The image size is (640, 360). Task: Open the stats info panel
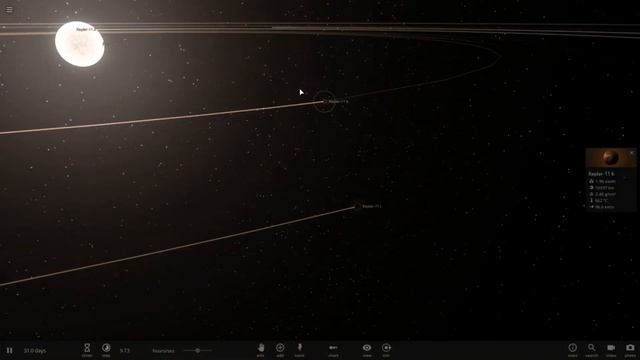pos(573,350)
